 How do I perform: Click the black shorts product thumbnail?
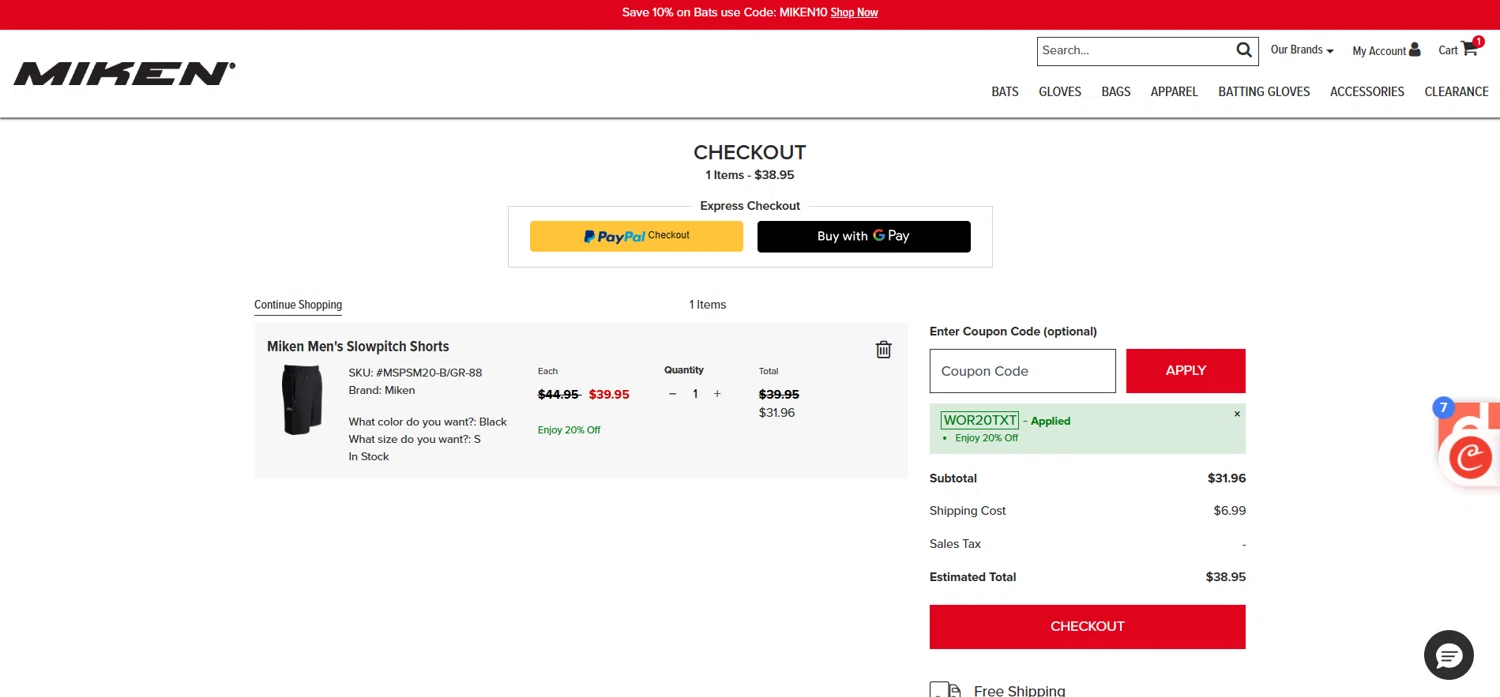click(x=302, y=399)
